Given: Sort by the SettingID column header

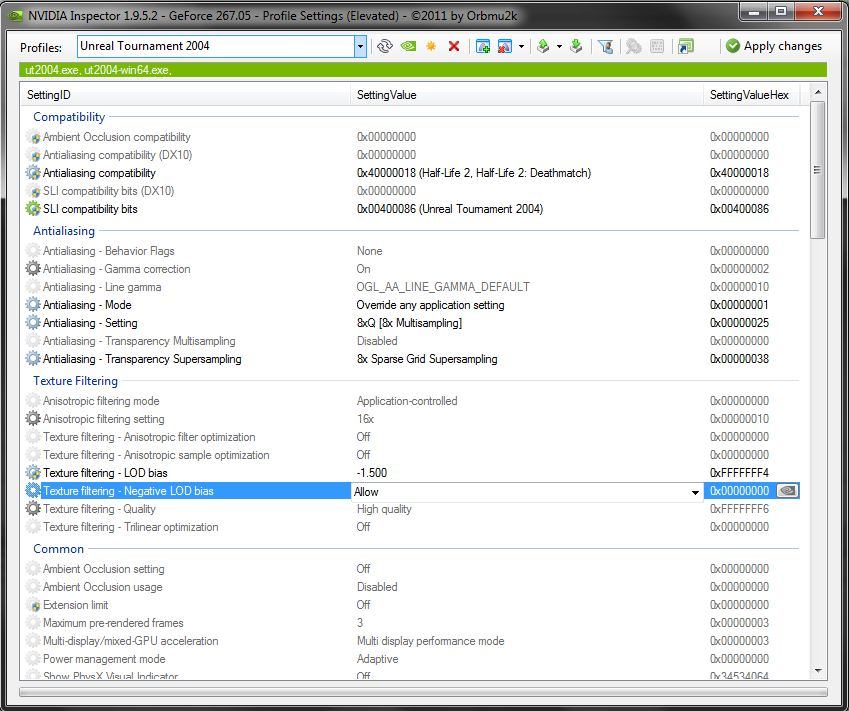Looking at the screenshot, I should tap(186, 95).
